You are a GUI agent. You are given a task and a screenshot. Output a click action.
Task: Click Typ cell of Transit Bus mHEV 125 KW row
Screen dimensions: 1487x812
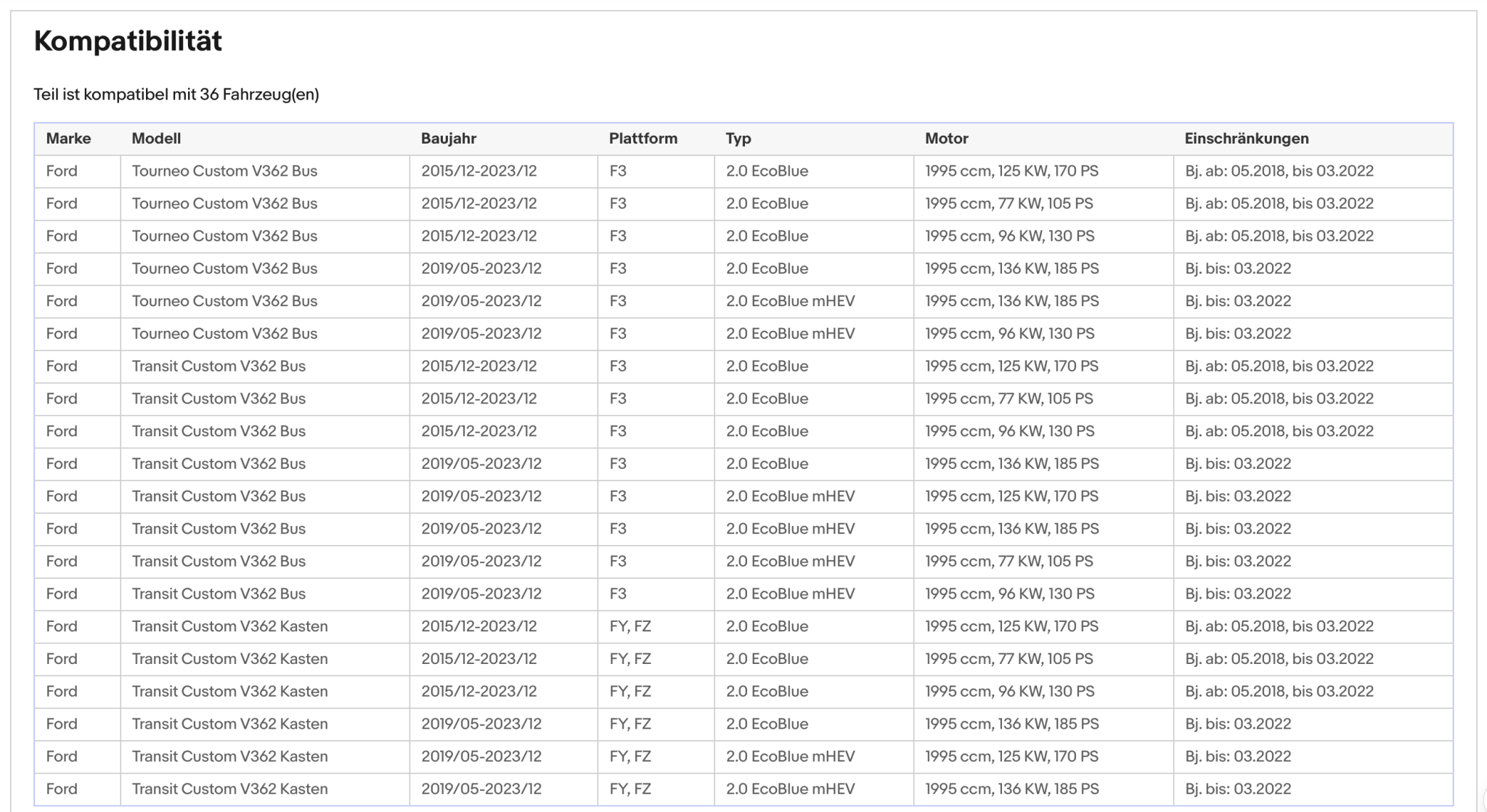(x=814, y=496)
